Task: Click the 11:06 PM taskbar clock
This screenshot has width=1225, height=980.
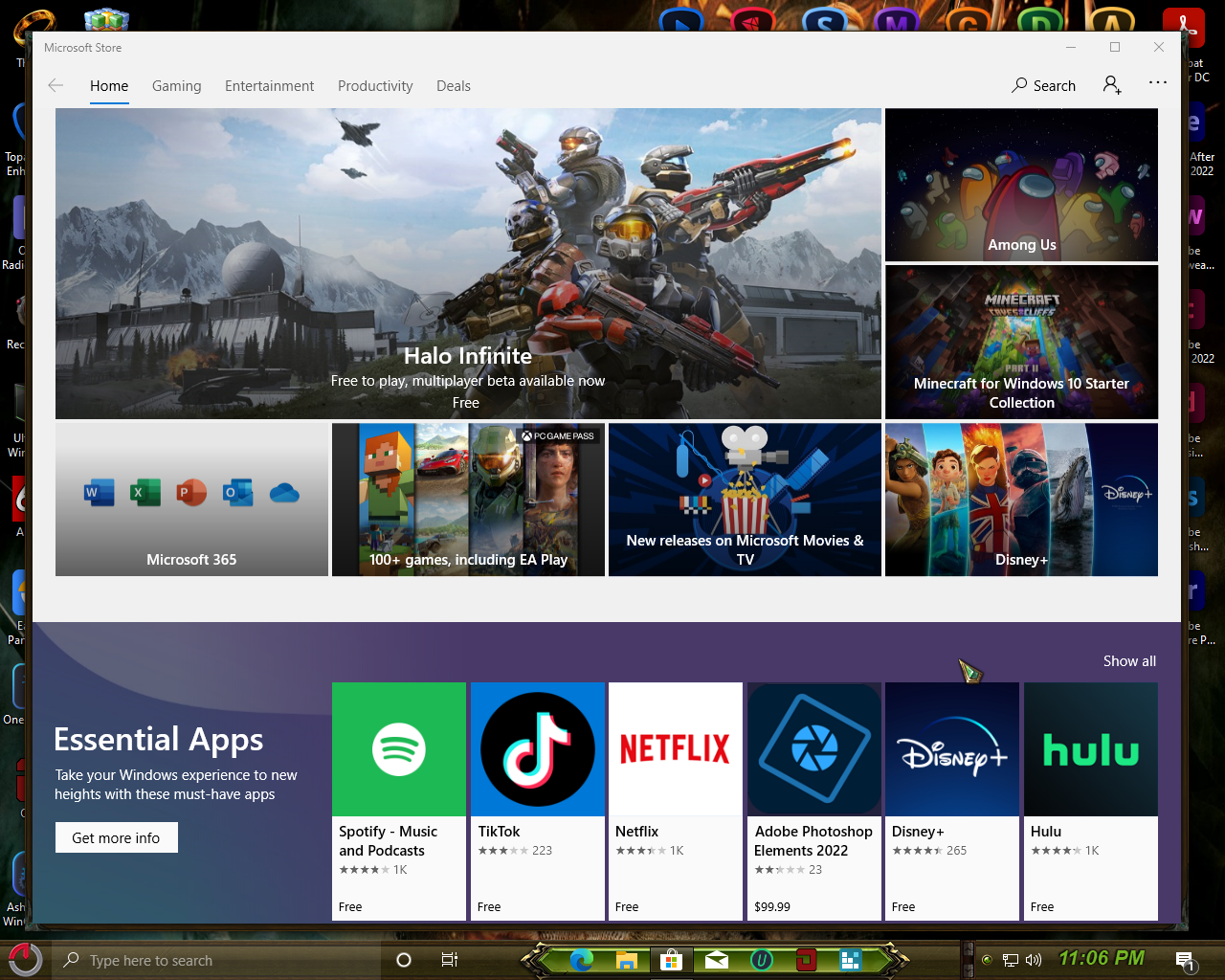Action: click(1102, 958)
